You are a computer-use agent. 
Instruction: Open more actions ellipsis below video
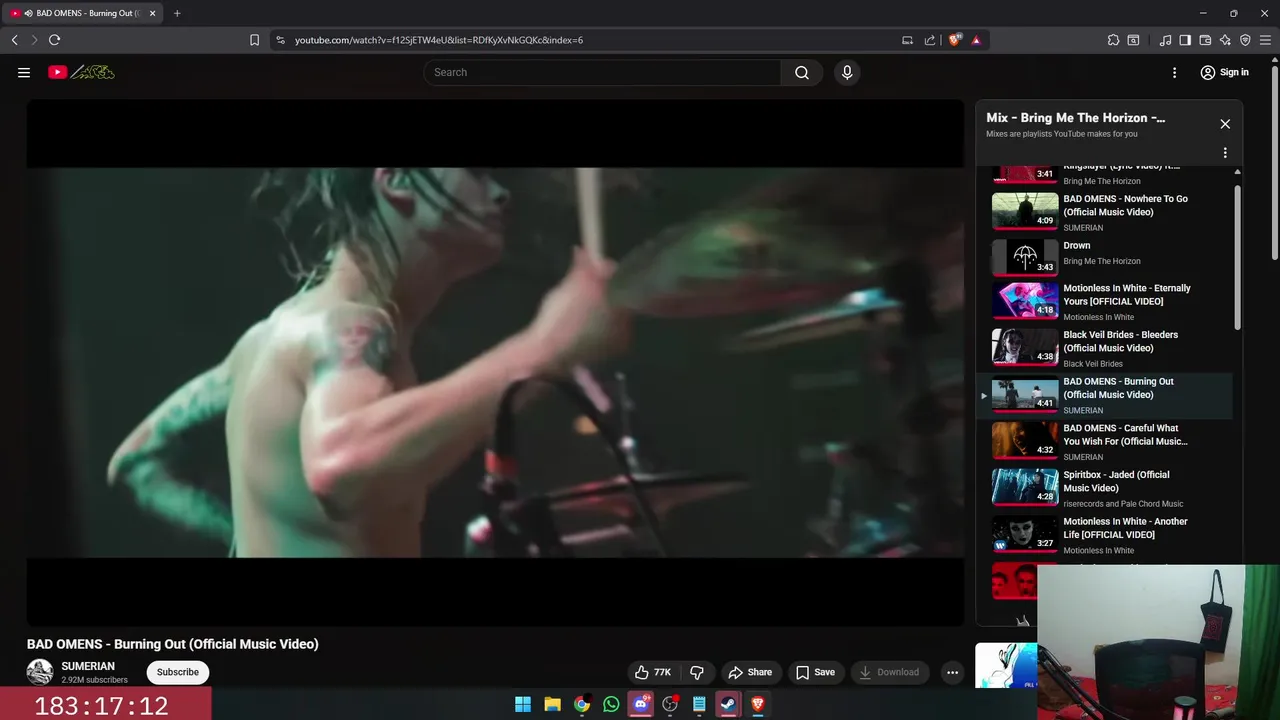pyautogui.click(x=952, y=672)
